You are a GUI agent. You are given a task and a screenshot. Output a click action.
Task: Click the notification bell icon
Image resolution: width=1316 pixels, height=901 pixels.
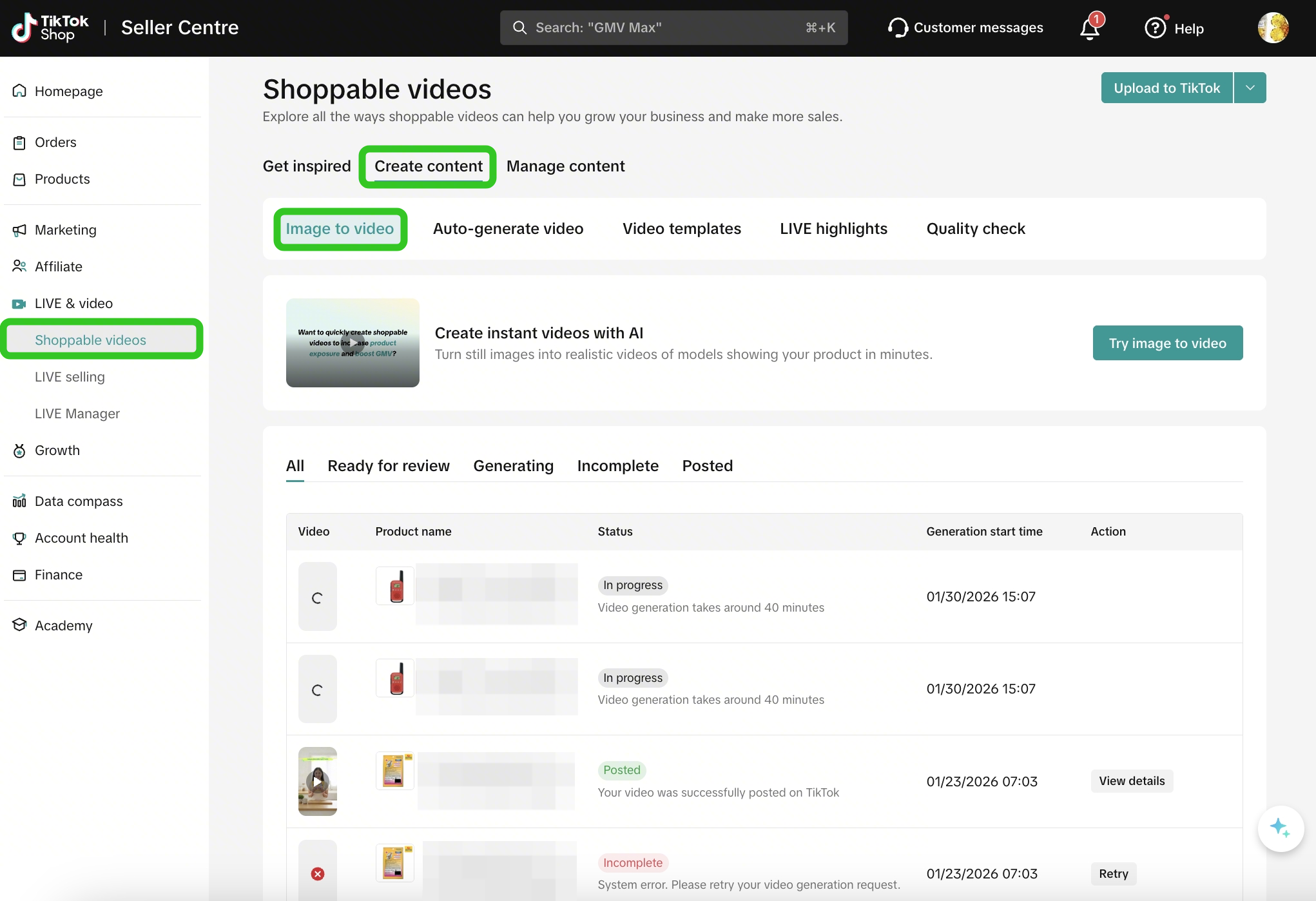1090,28
